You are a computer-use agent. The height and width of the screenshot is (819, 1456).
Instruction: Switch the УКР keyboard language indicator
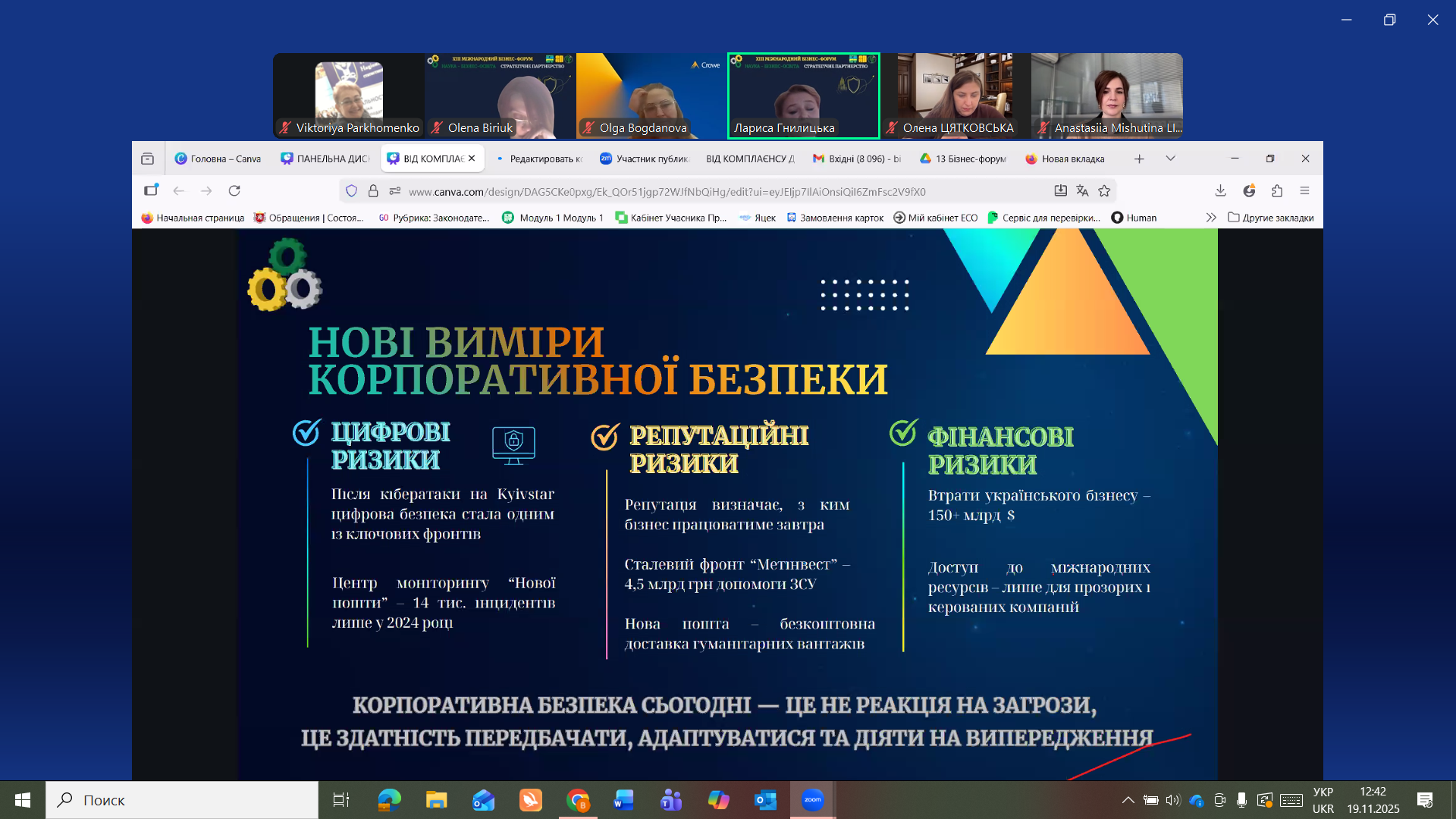[x=1323, y=800]
